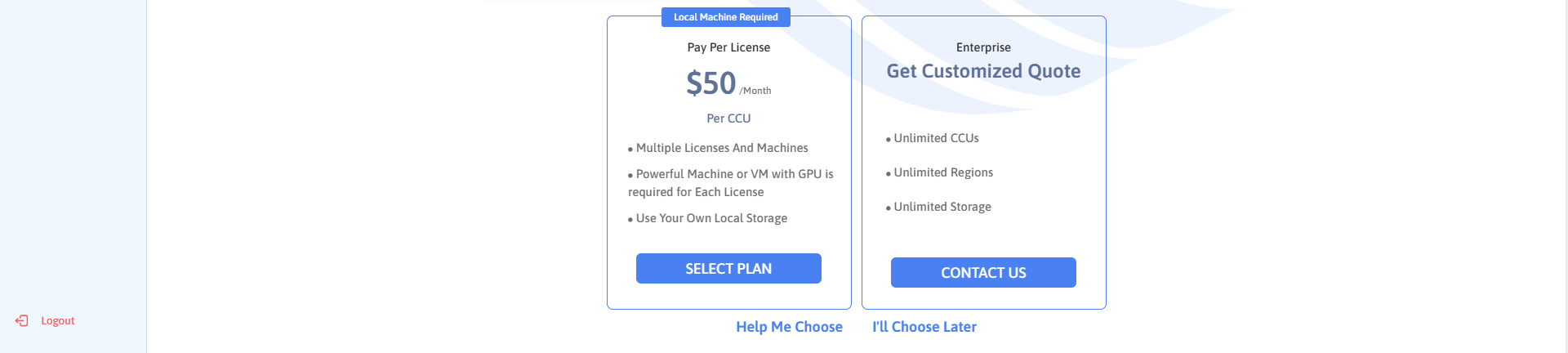Image resolution: width=1568 pixels, height=353 pixels.
Task: Click the red Logout icon
Action: pyautogui.click(x=22, y=321)
